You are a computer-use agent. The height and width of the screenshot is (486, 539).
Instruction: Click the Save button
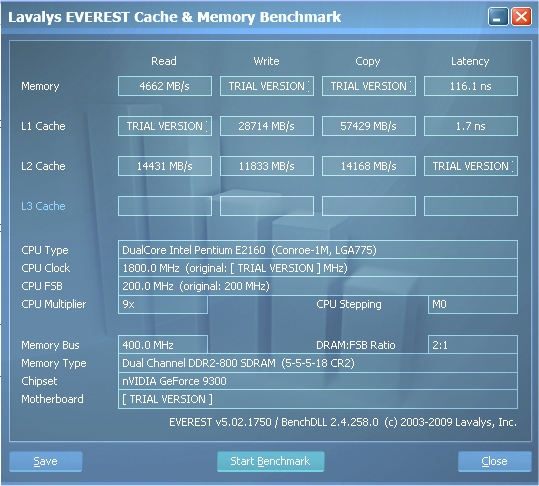coord(46,461)
